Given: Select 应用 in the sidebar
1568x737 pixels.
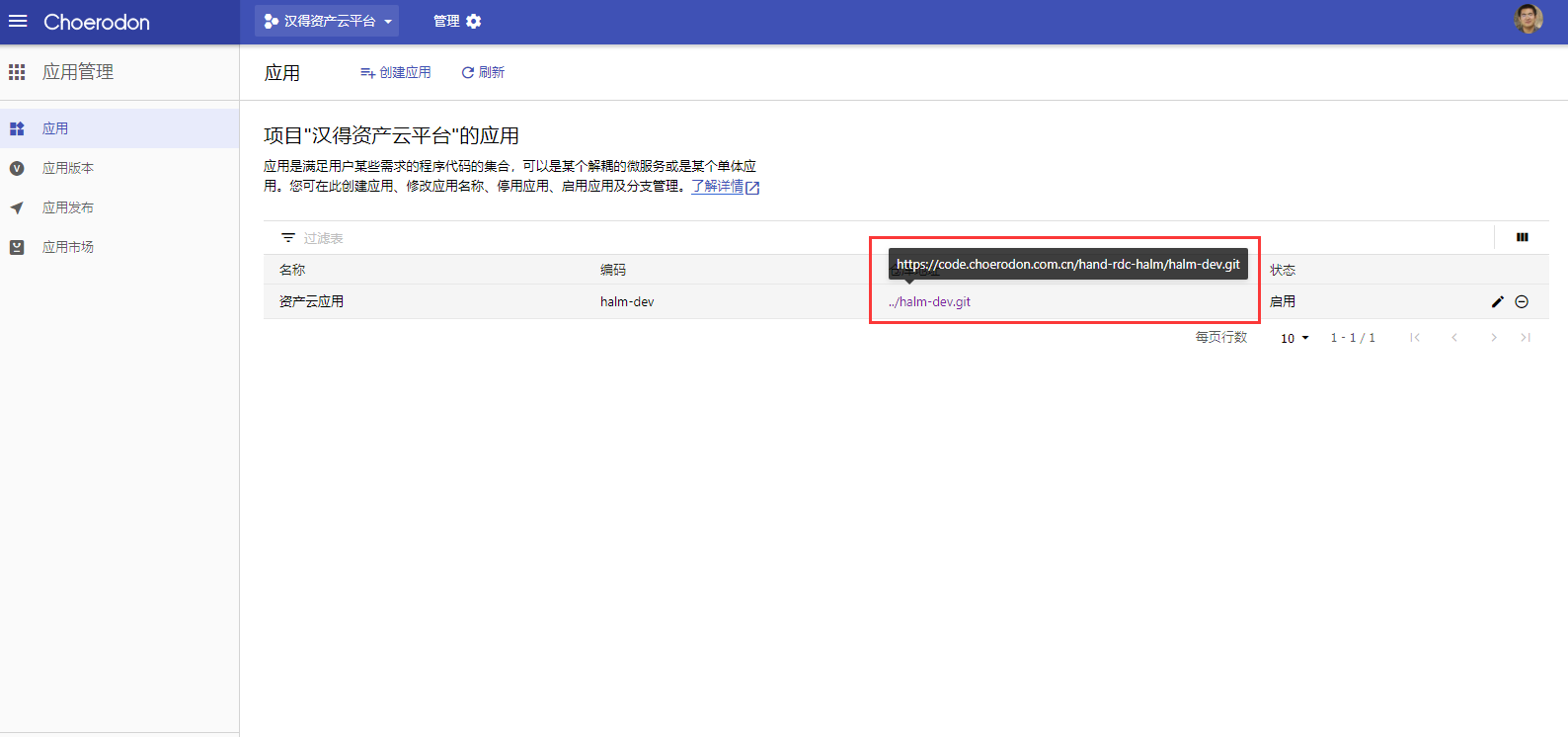Looking at the screenshot, I should coord(119,128).
